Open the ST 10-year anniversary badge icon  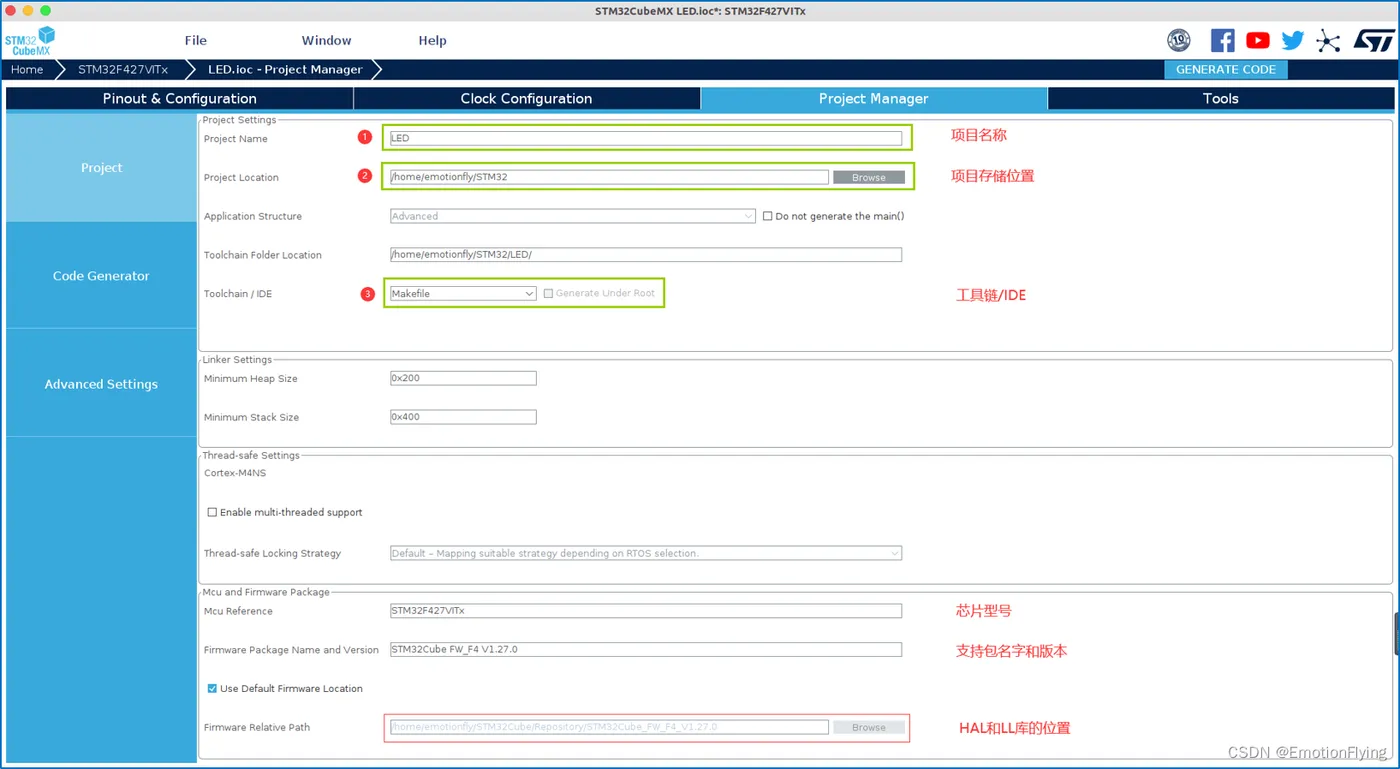1179,40
